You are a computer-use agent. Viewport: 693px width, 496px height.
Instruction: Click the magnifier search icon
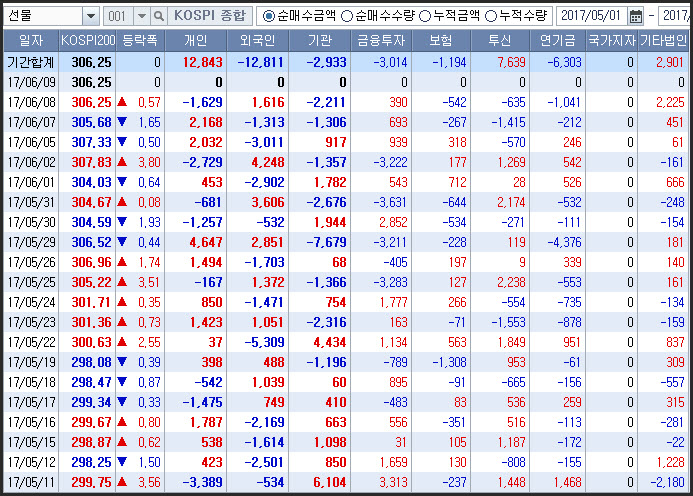click(159, 16)
